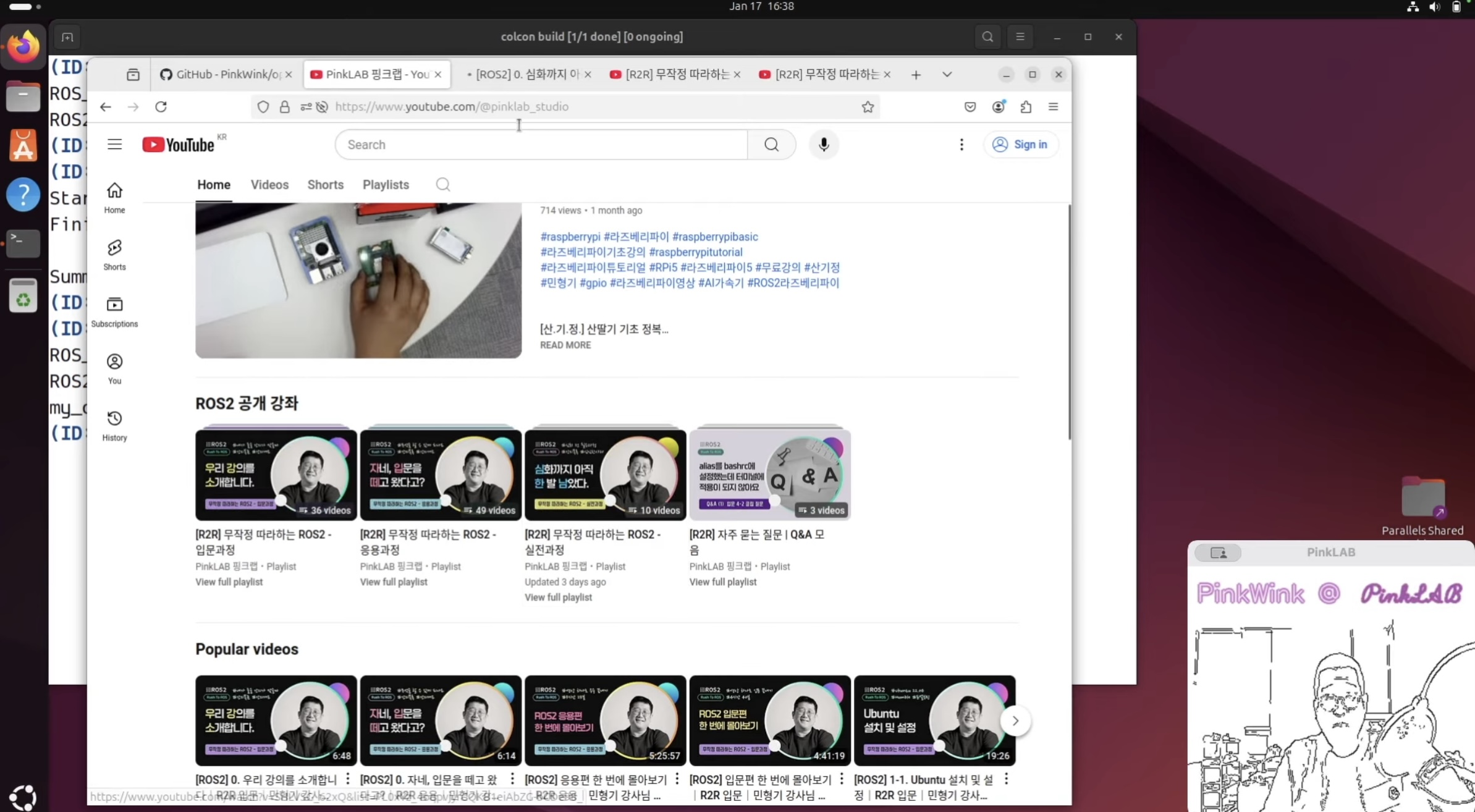This screenshot has width=1475, height=812.
Task: Expand the list all tabs chevron
Action: (947, 75)
